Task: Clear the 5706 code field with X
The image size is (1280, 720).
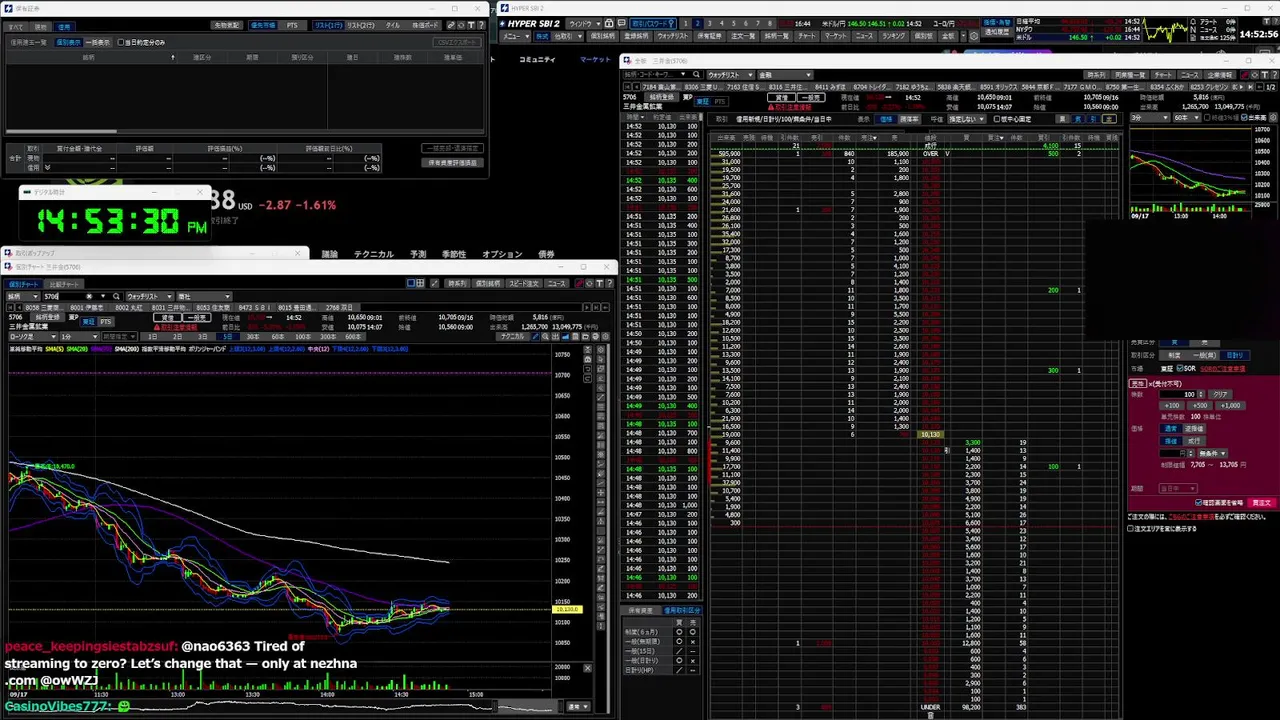Action: [x=89, y=296]
